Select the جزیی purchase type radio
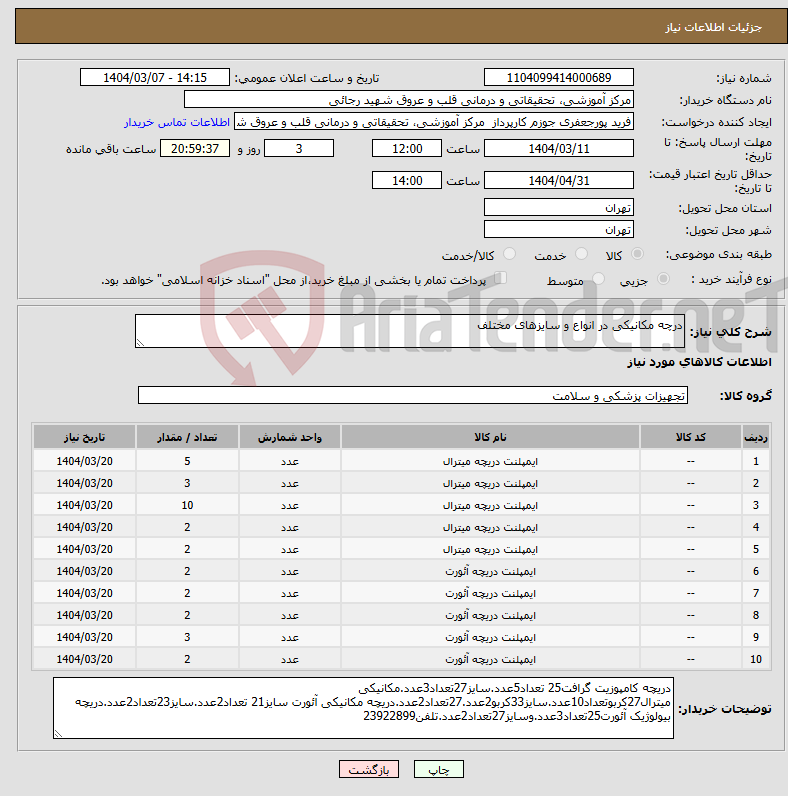Viewport: 788px width, 796px height. pos(663,279)
